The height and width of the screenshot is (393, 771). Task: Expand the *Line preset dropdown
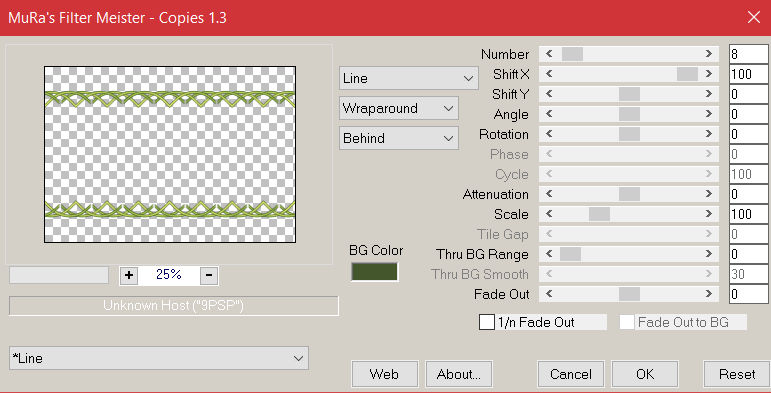[x=159, y=358]
